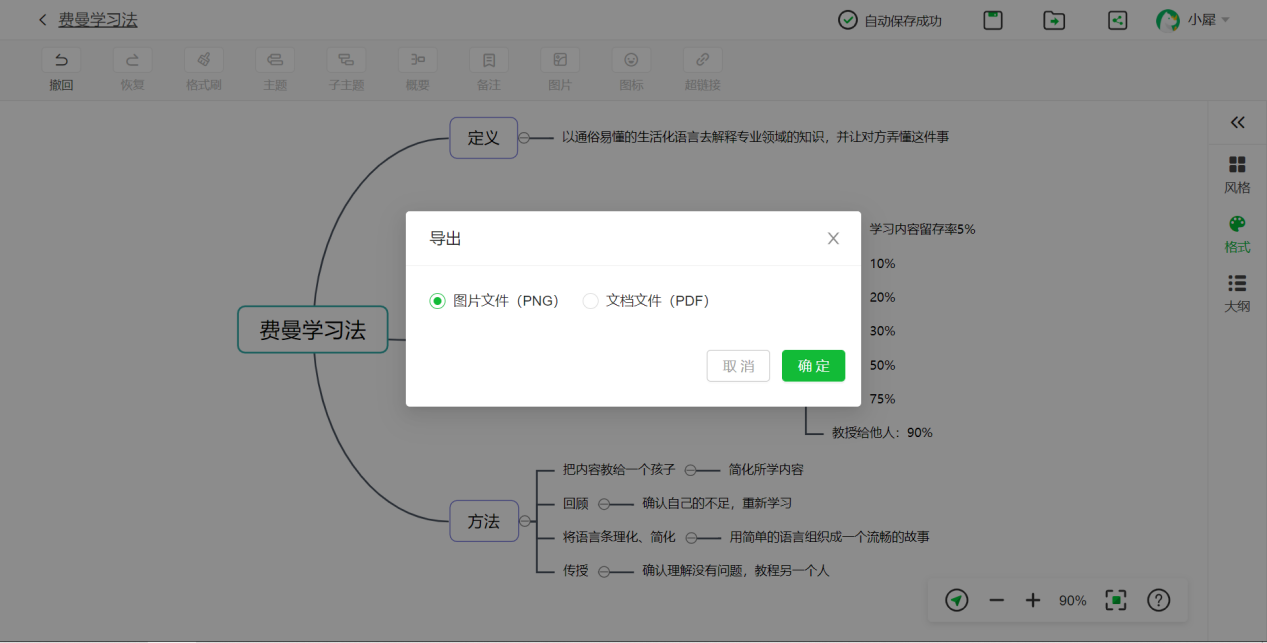Close the 导出 dialog with the X

[x=833, y=238]
